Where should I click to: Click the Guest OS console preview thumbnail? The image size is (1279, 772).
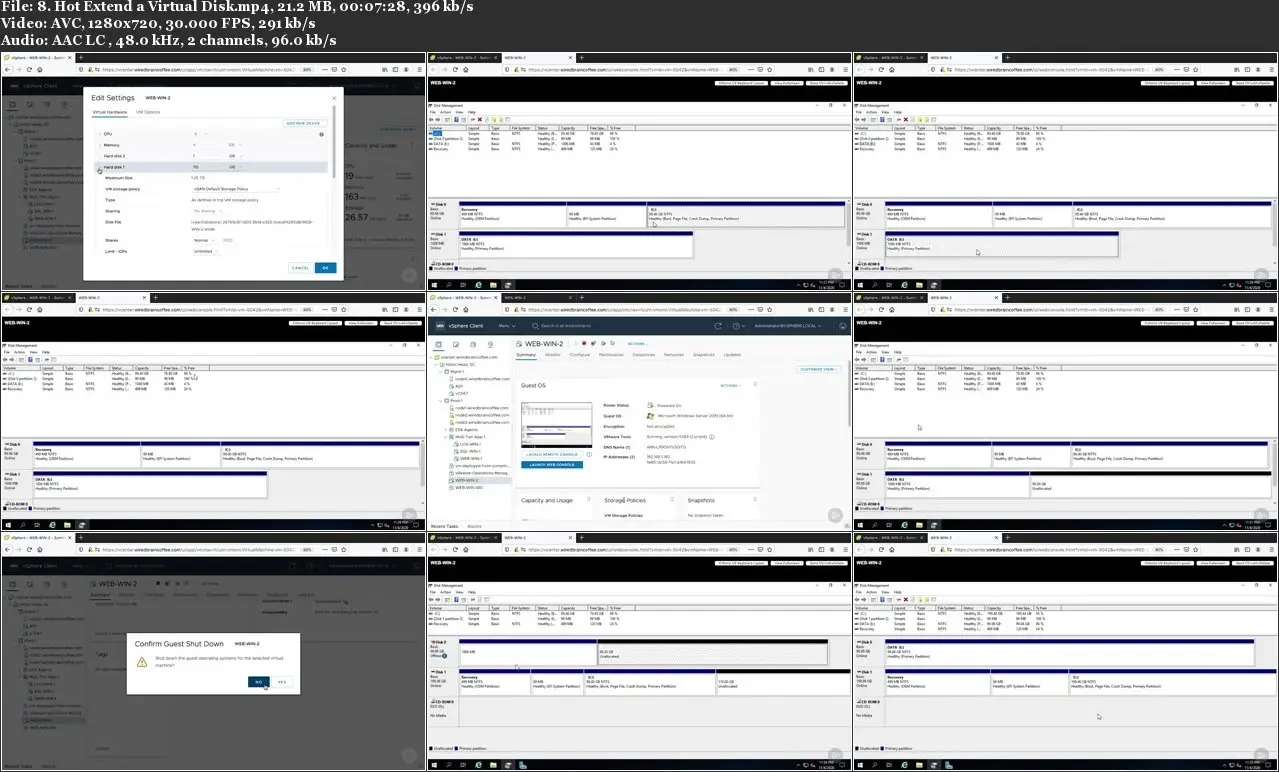click(556, 425)
